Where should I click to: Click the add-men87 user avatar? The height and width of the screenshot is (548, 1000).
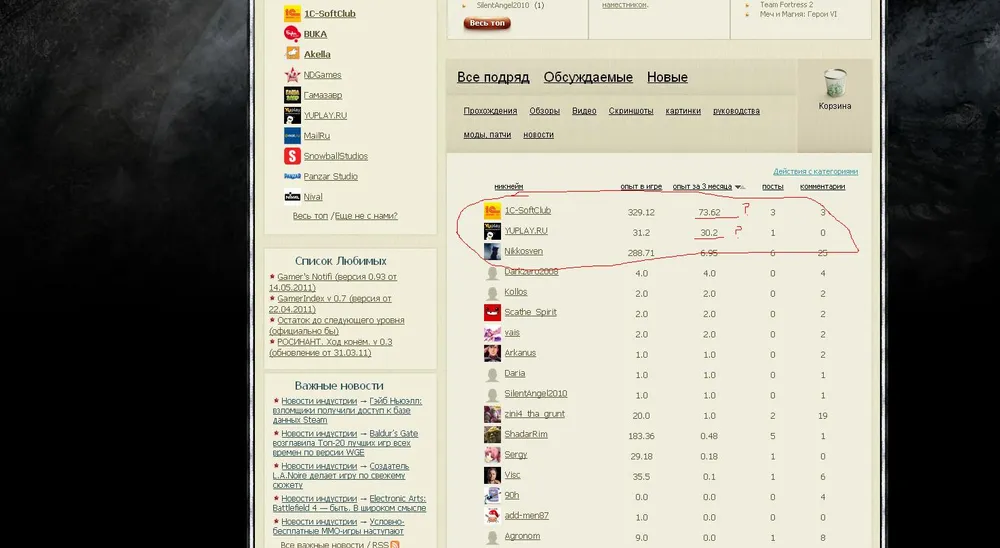pos(492,516)
